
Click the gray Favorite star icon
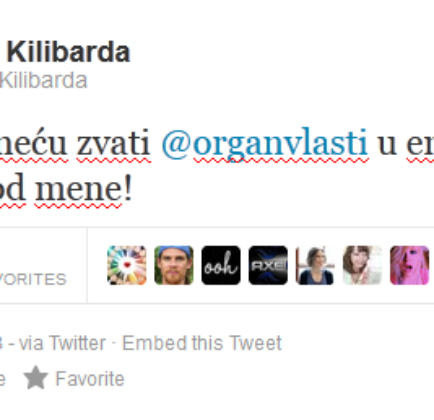coord(36,378)
